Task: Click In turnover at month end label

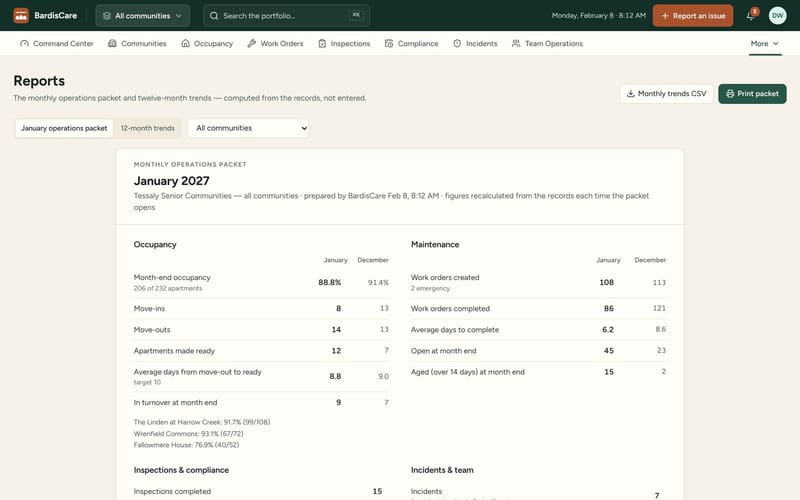Action: coord(175,403)
